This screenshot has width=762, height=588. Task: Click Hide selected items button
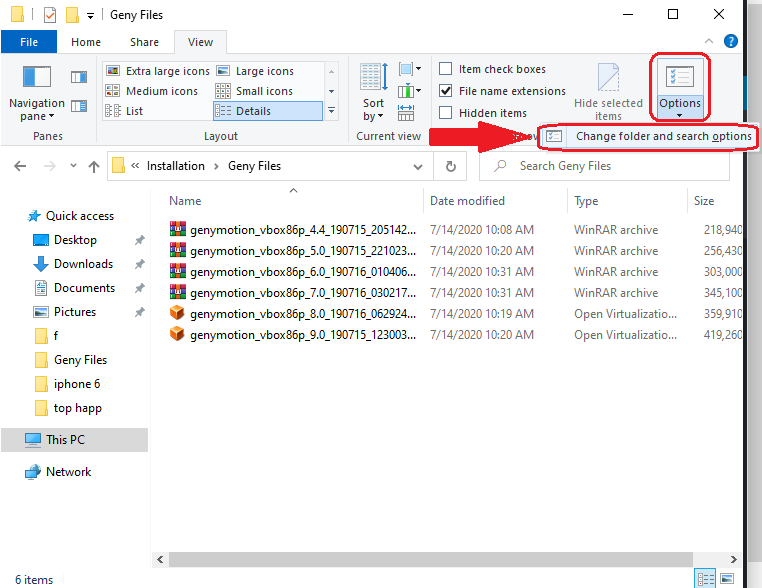pyautogui.click(x=608, y=92)
